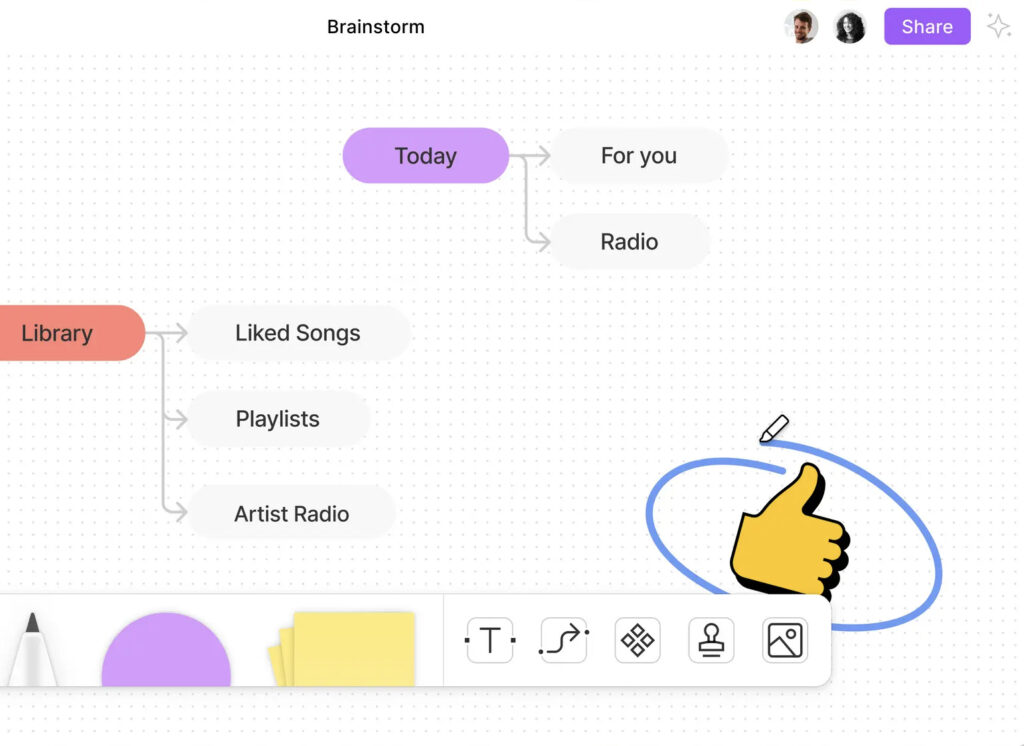Select the purple Today node
Image resolution: width=1024 pixels, height=746 pixels.
coord(426,156)
